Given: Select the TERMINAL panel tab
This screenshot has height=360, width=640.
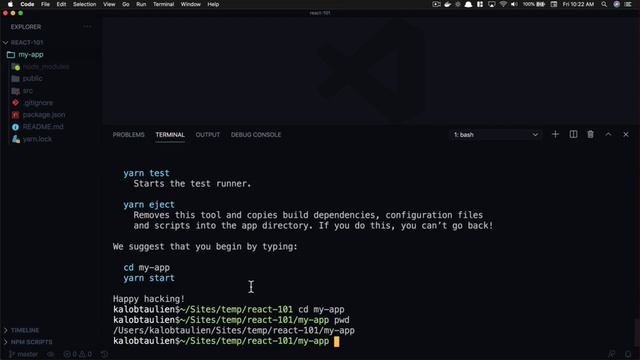Looking at the screenshot, I should click(x=170, y=135).
